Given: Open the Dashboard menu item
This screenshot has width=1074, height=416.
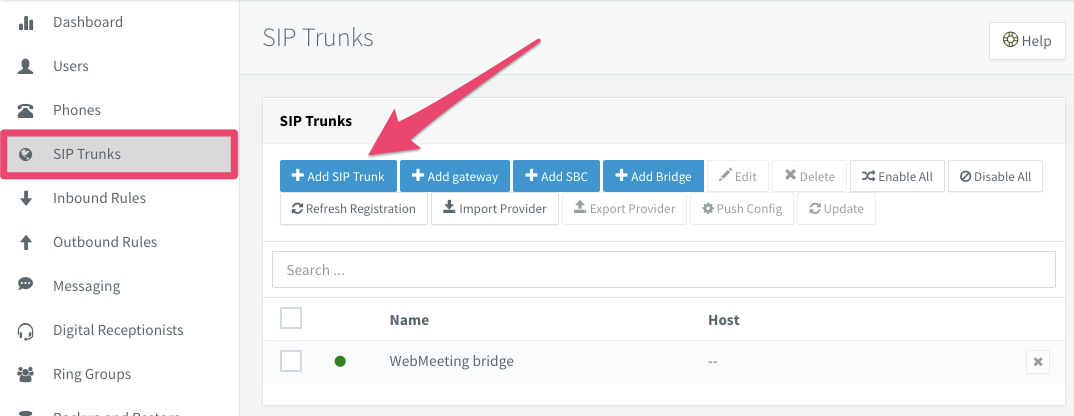Looking at the screenshot, I should pyautogui.click(x=88, y=22).
